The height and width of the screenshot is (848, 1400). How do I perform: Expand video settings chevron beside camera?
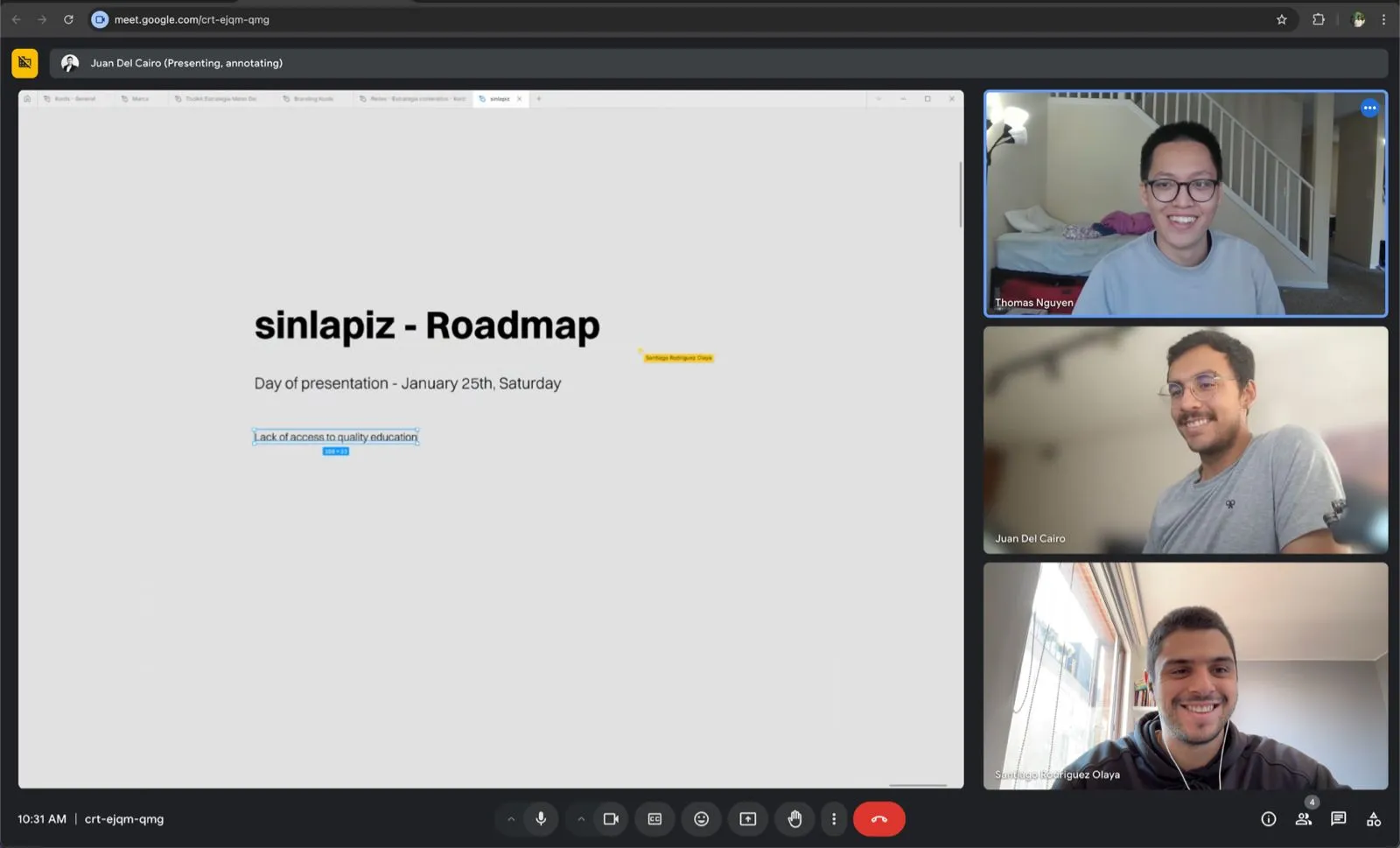(581, 819)
